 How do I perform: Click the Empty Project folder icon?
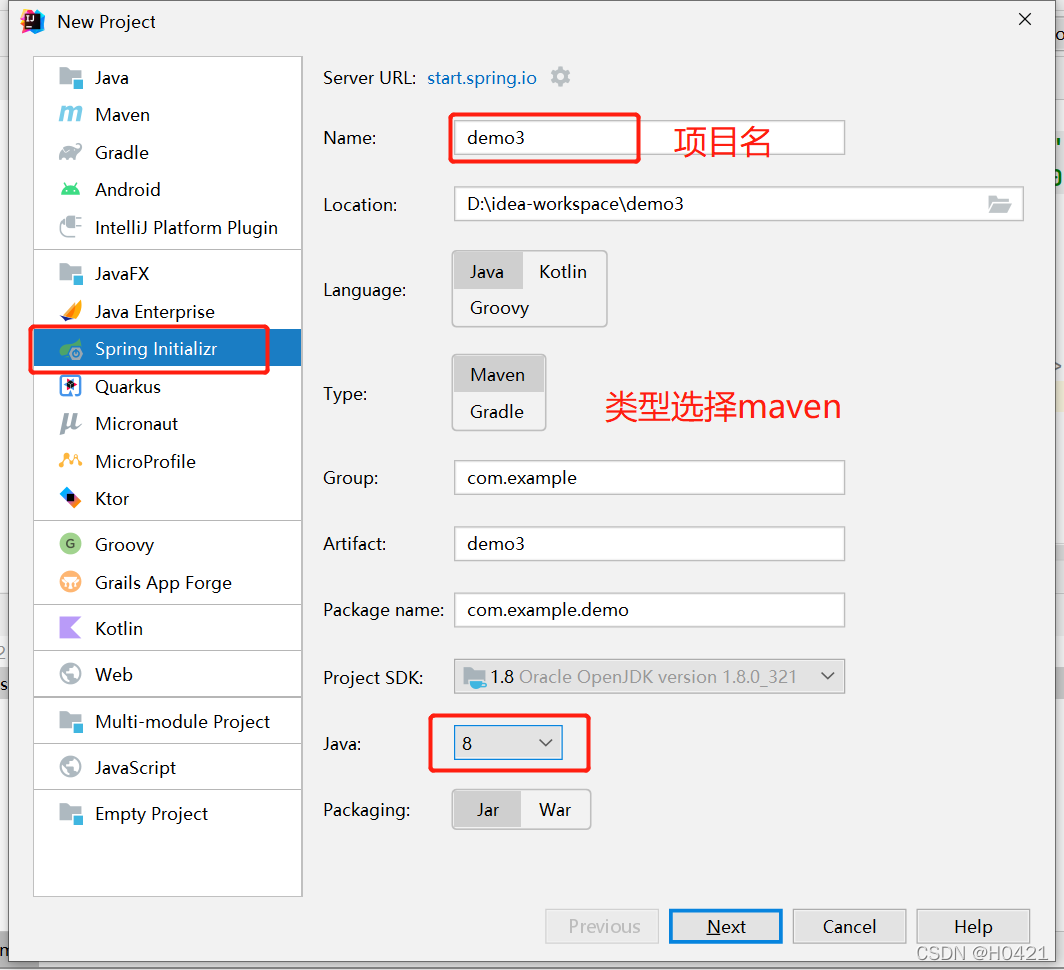pos(71,813)
